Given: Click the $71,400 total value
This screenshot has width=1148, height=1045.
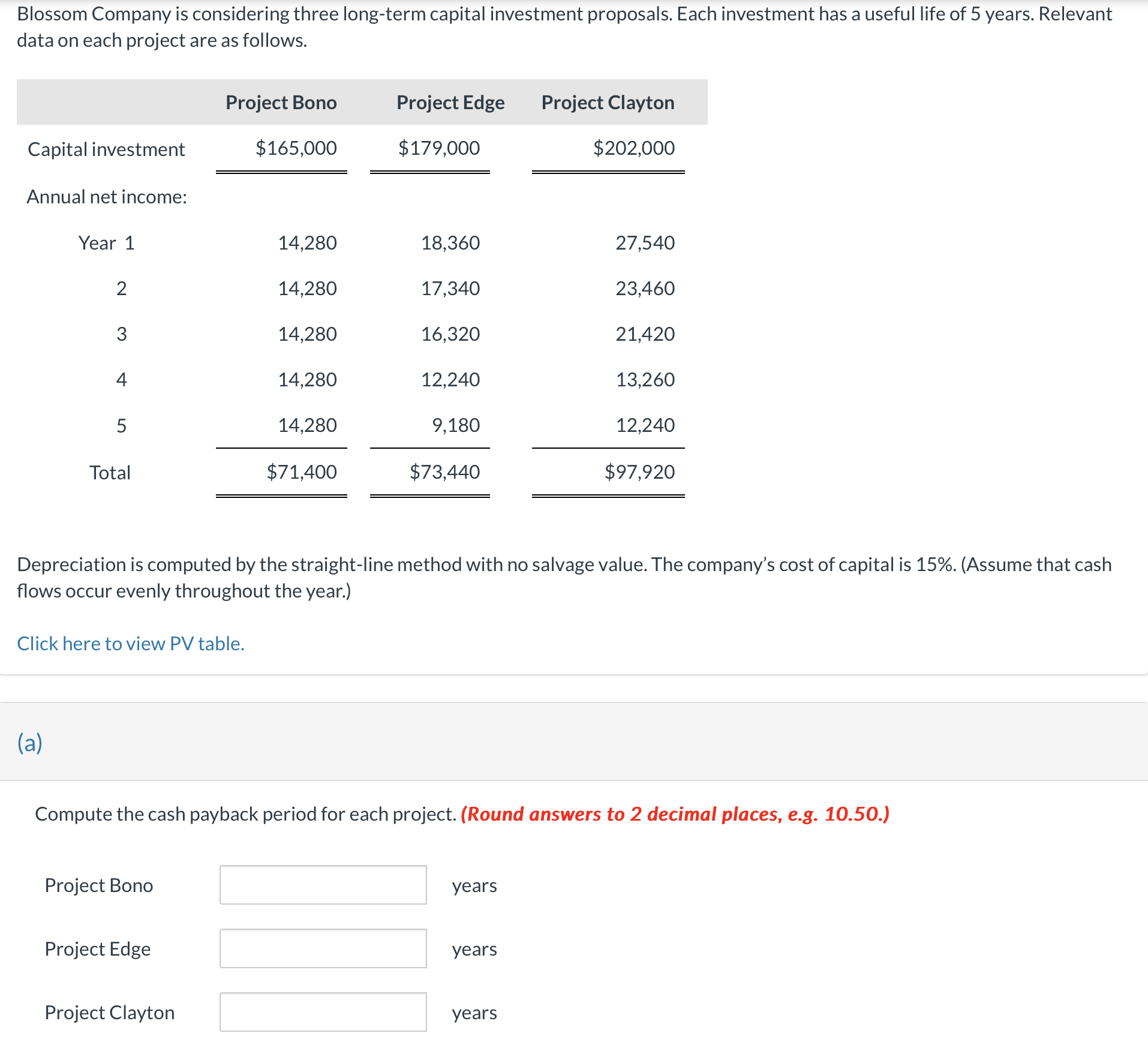Looking at the screenshot, I should tap(301, 472).
